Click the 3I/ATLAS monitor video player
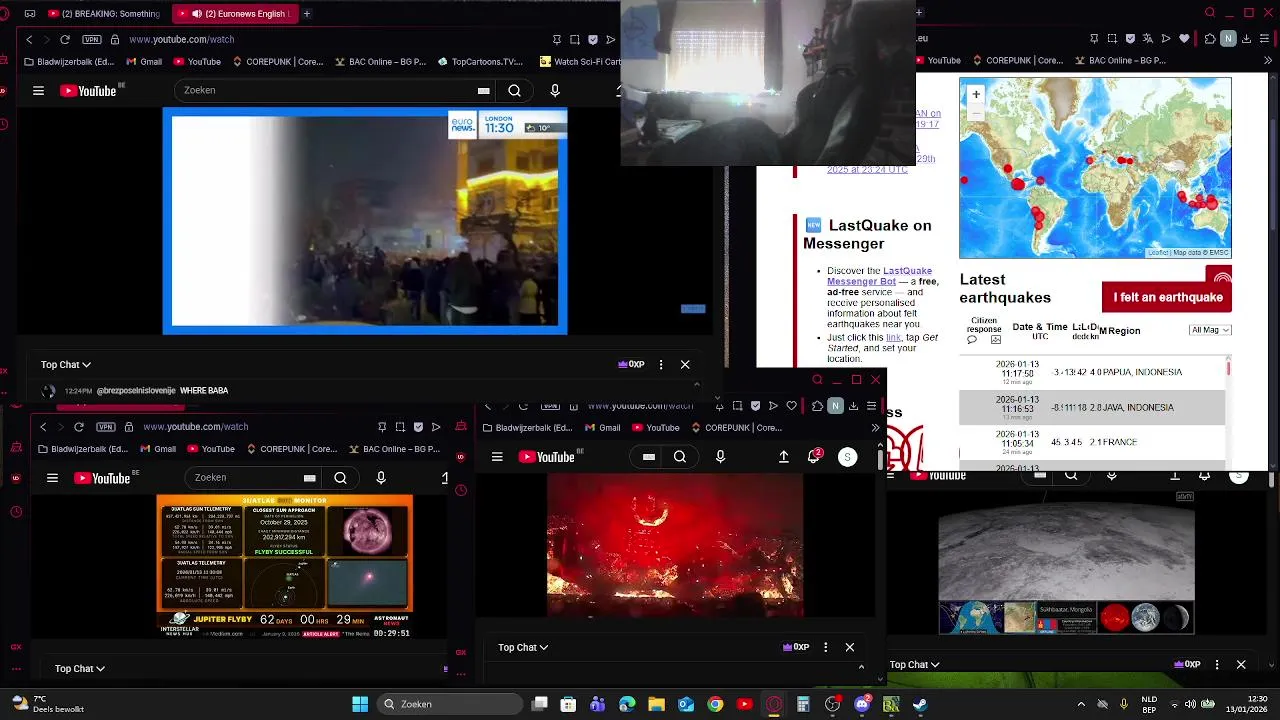 [x=285, y=566]
